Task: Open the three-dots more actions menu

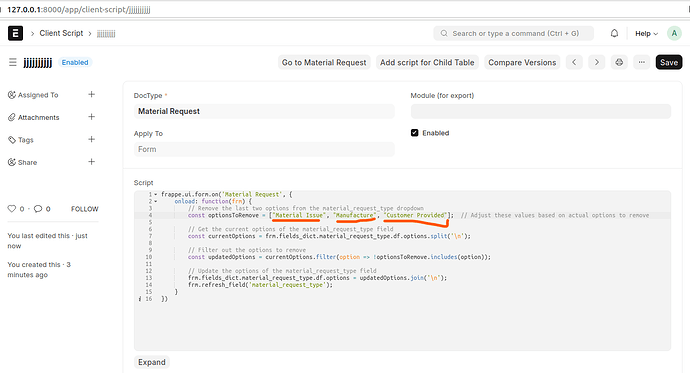Action: point(642,62)
